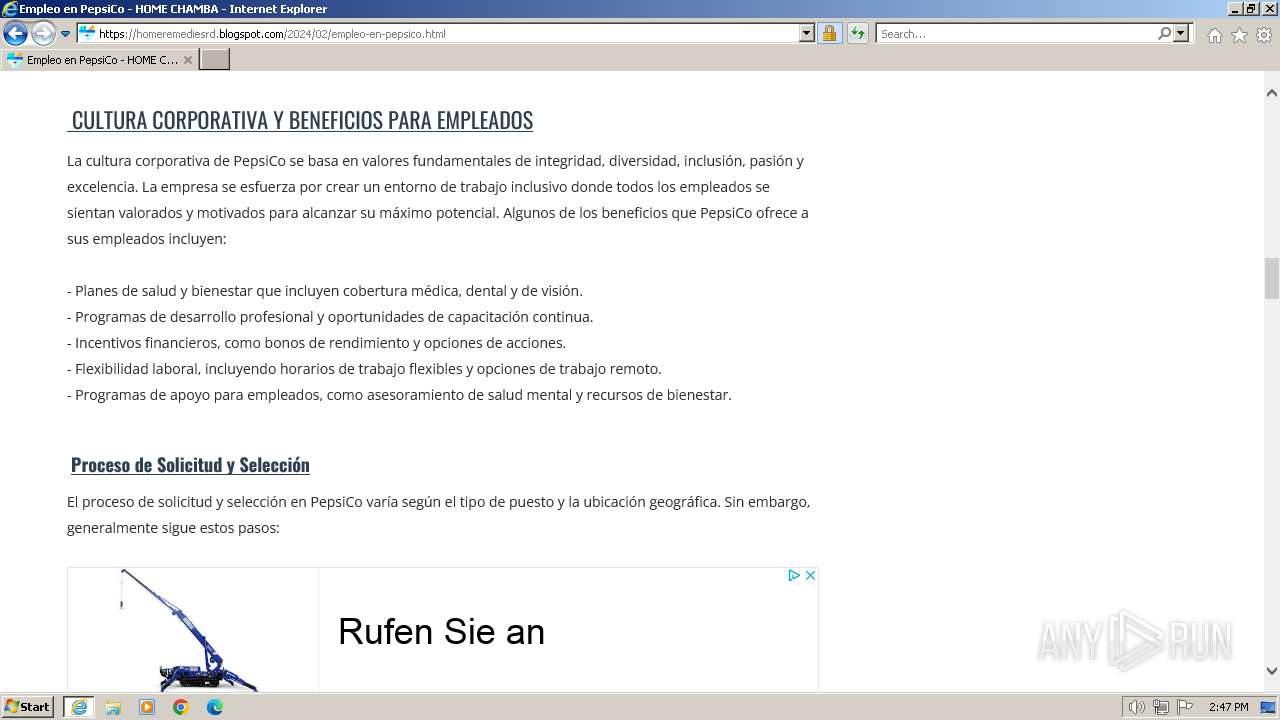The image size is (1280, 720).
Task: Expand the address bar autocomplete dropdown
Action: point(807,34)
